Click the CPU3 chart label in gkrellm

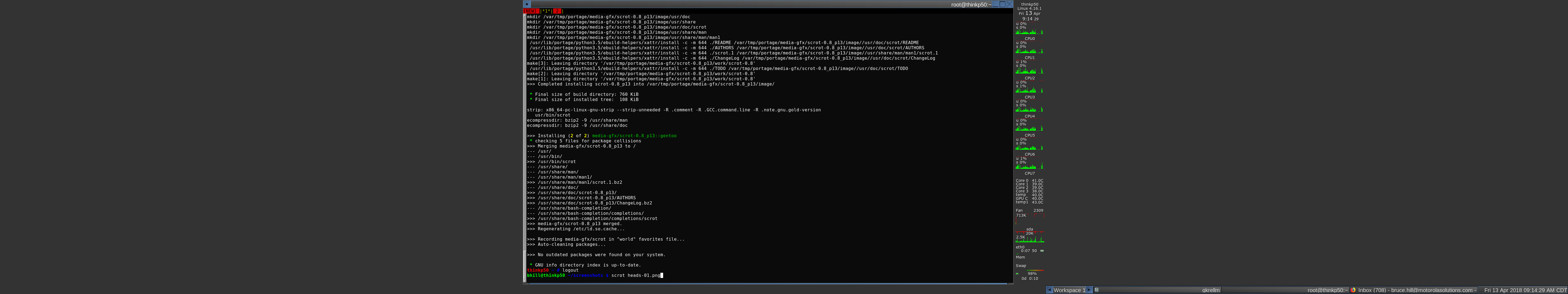click(1029, 97)
